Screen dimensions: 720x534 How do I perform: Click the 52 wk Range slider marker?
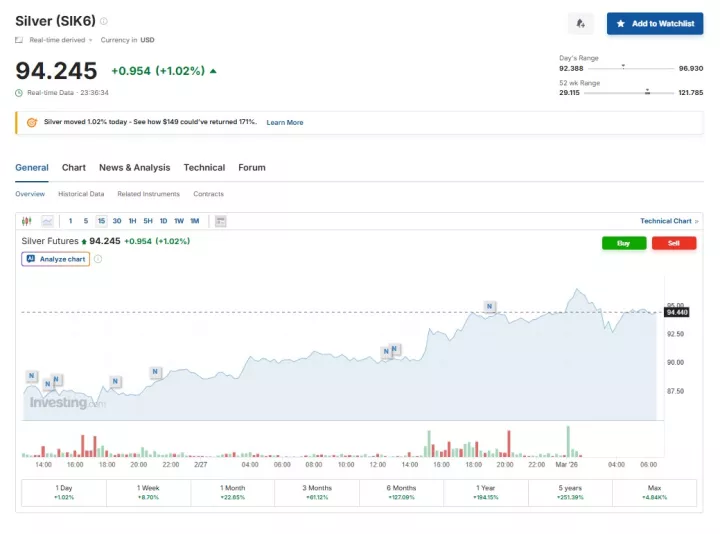click(x=647, y=91)
